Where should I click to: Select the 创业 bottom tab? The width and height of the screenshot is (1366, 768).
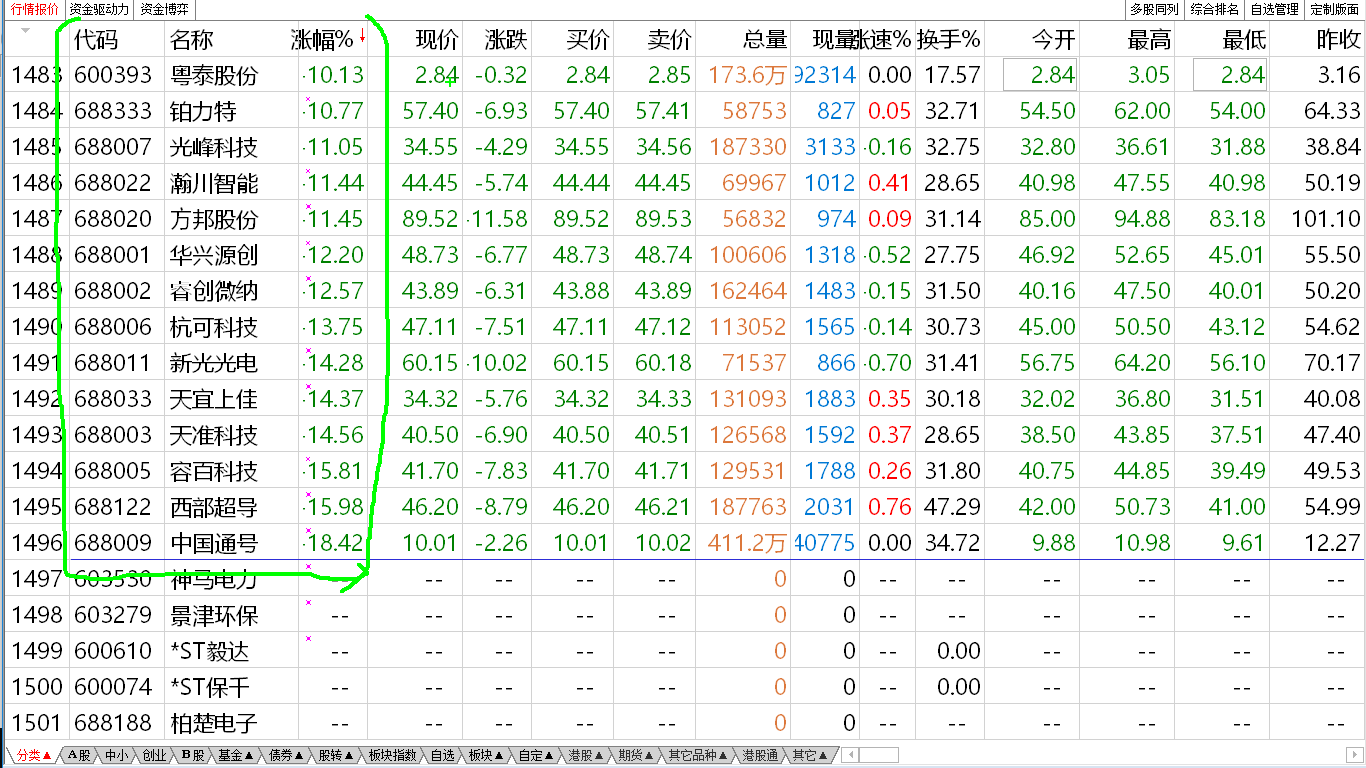154,755
